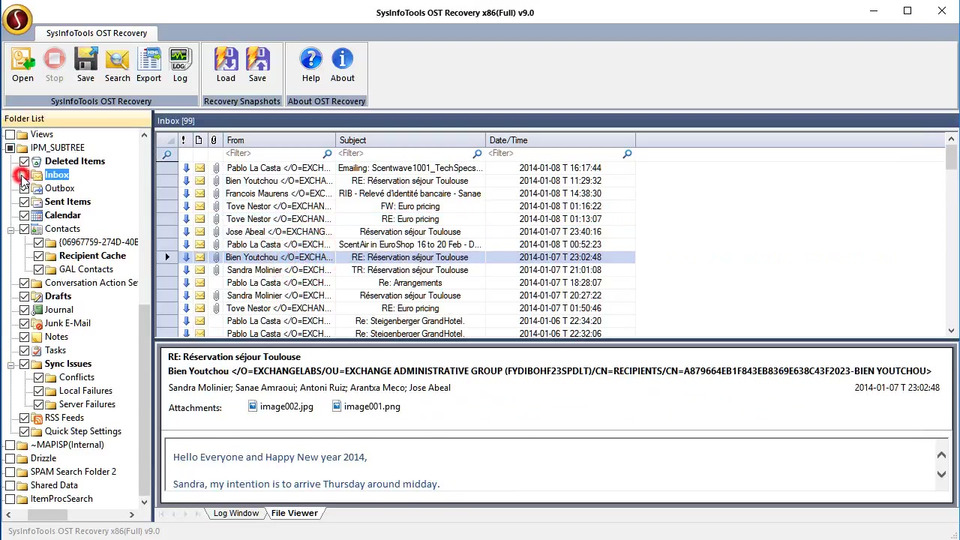
Task: Click the From filter magnifier icon
Action: click(x=328, y=154)
